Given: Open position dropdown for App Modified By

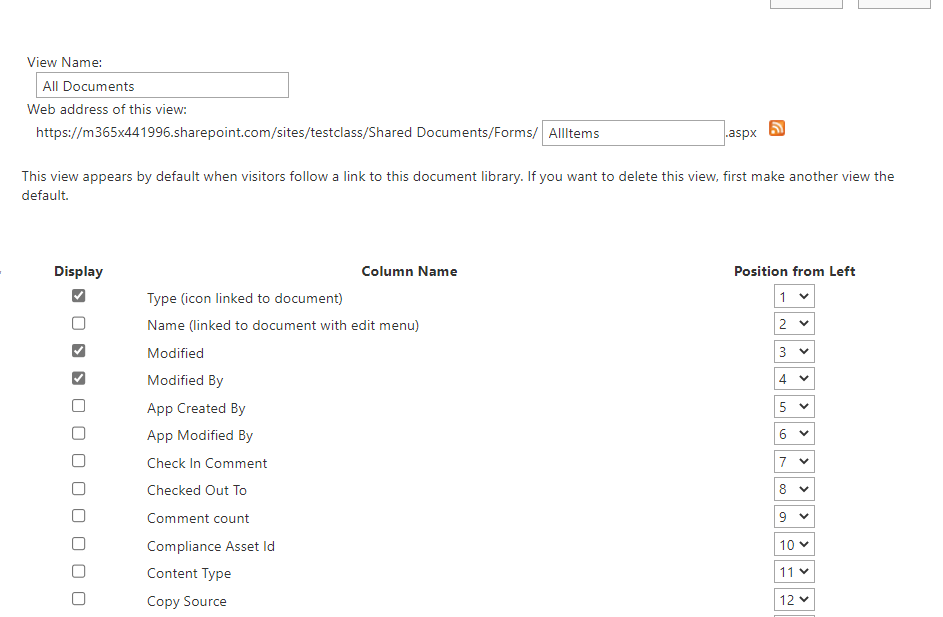Looking at the screenshot, I should (794, 434).
